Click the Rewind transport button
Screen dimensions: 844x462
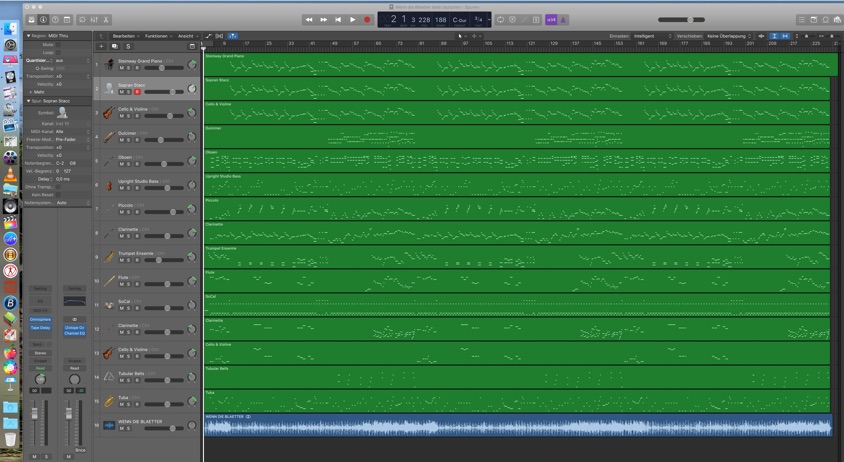pos(309,19)
